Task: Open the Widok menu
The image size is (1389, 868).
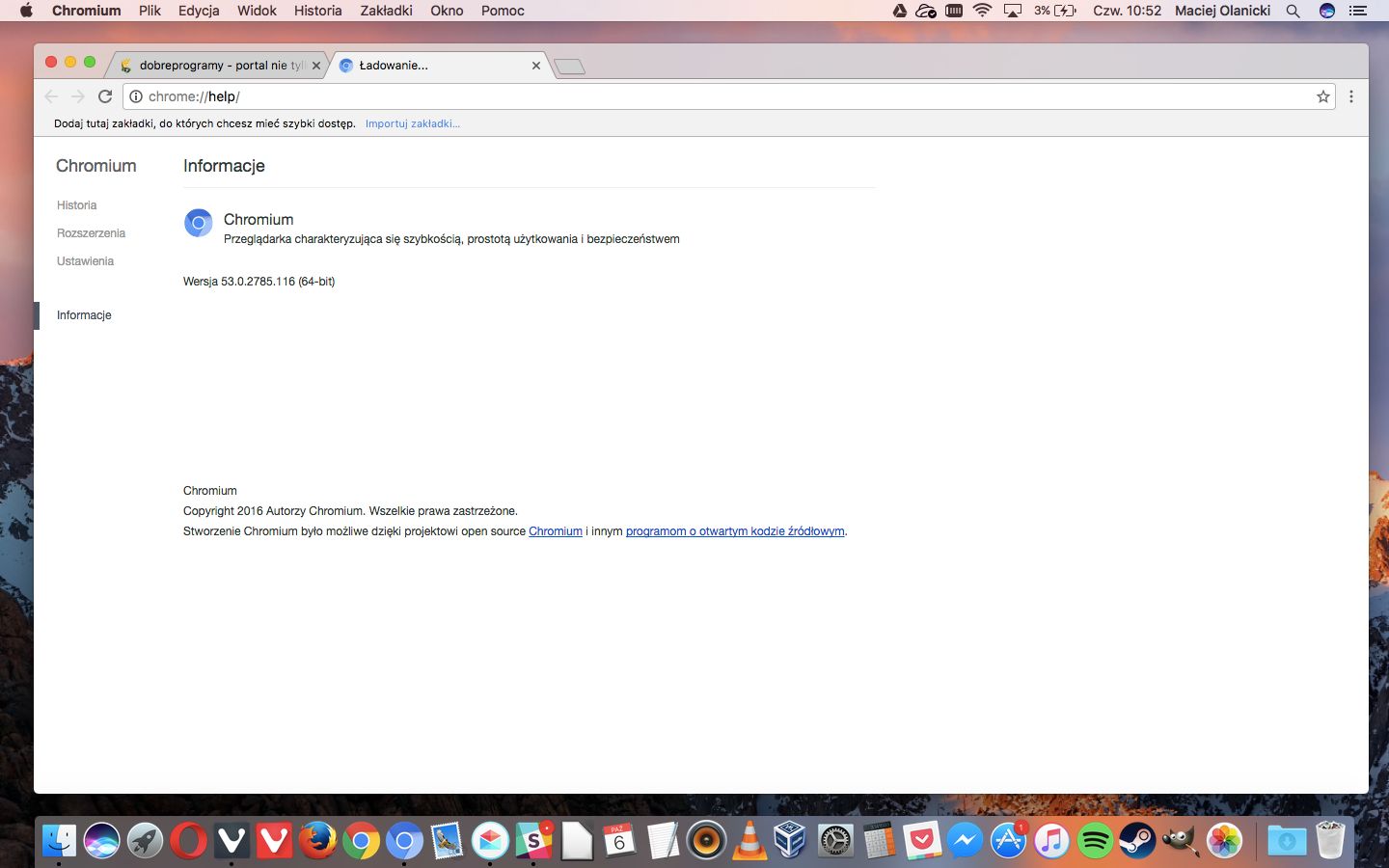Action: tap(257, 11)
